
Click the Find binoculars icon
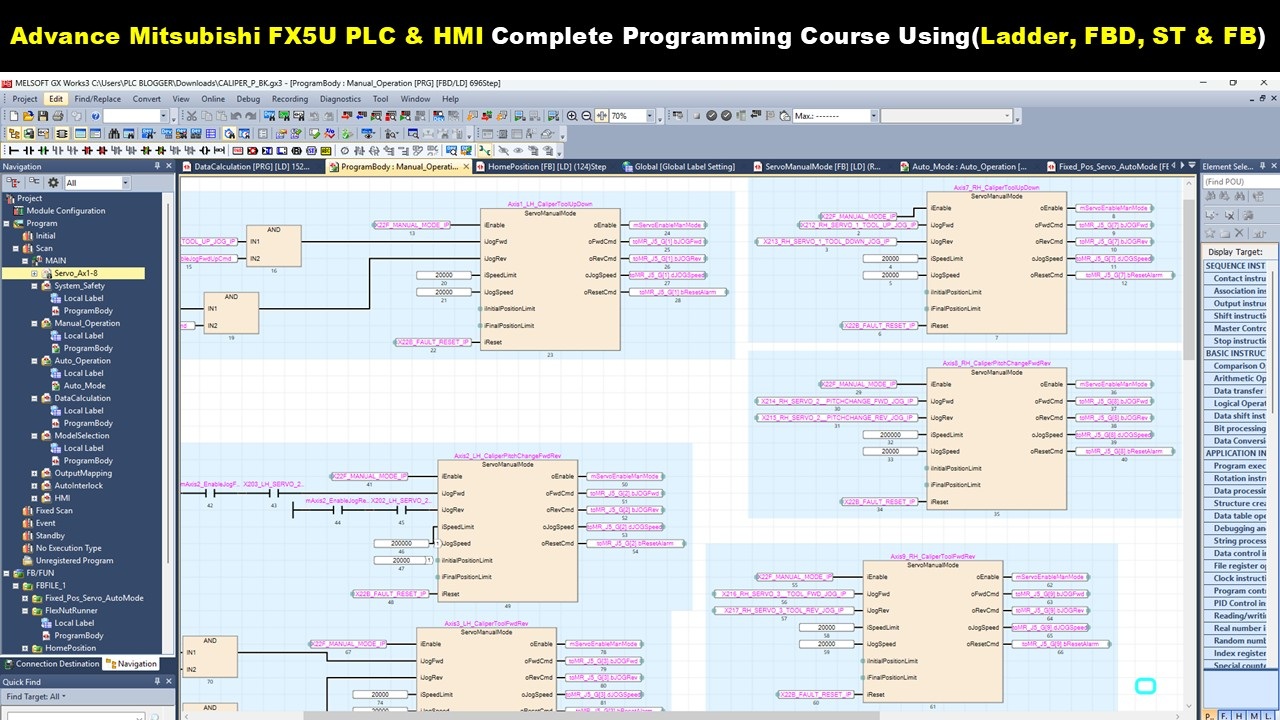coord(114,133)
